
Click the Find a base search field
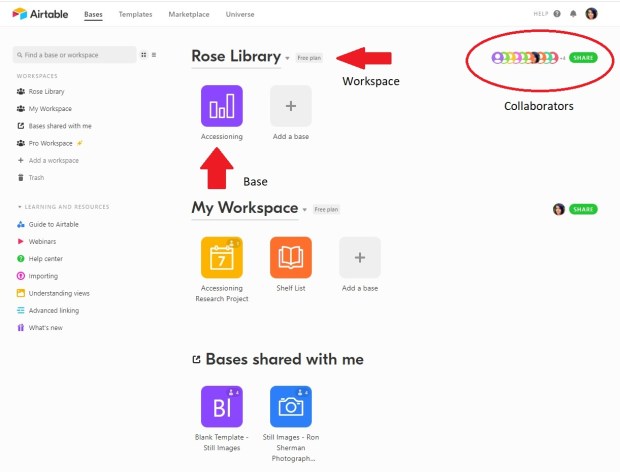75,55
